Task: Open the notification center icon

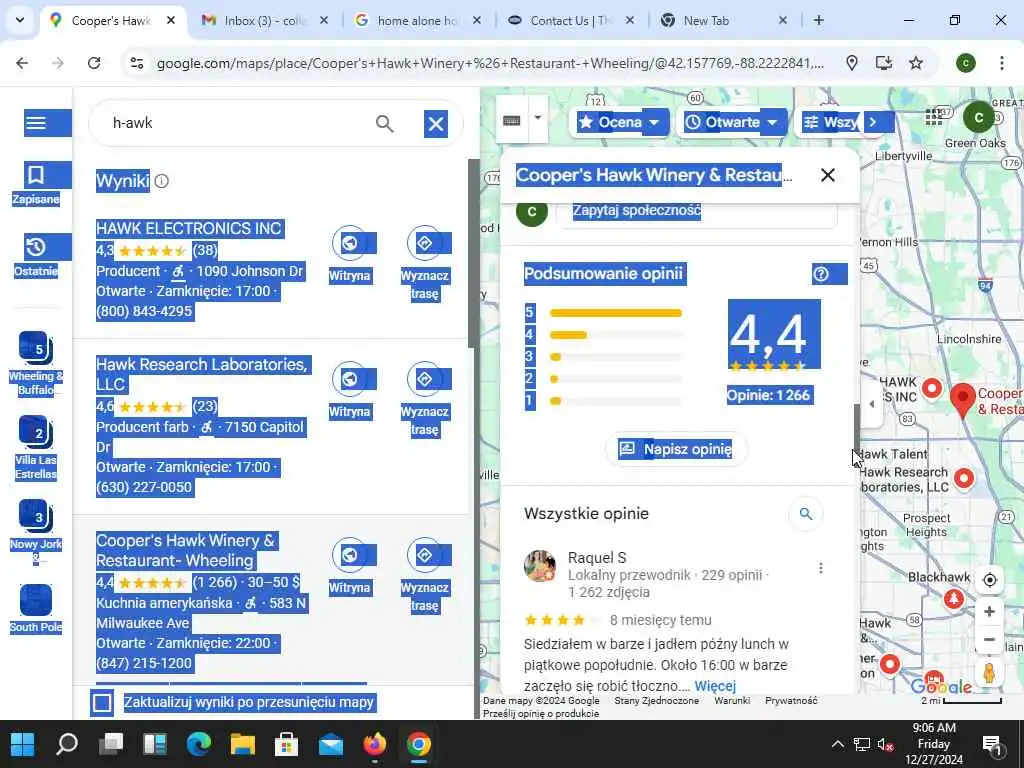Action: click(991, 744)
